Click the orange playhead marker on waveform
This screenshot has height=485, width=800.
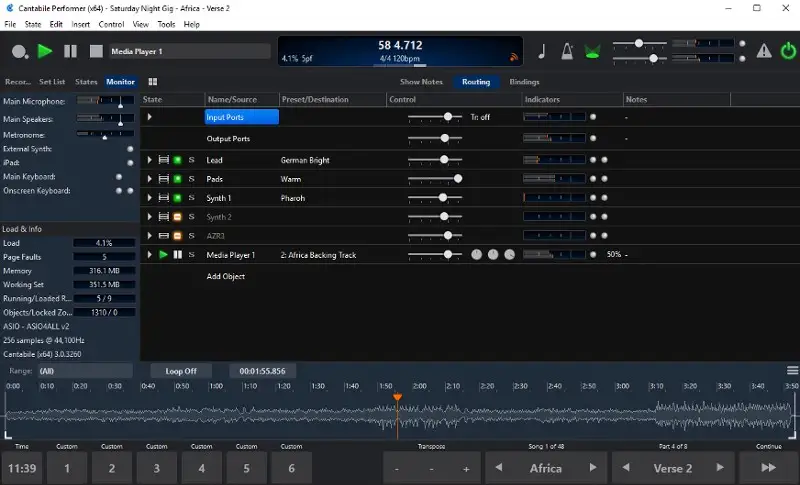pos(397,398)
